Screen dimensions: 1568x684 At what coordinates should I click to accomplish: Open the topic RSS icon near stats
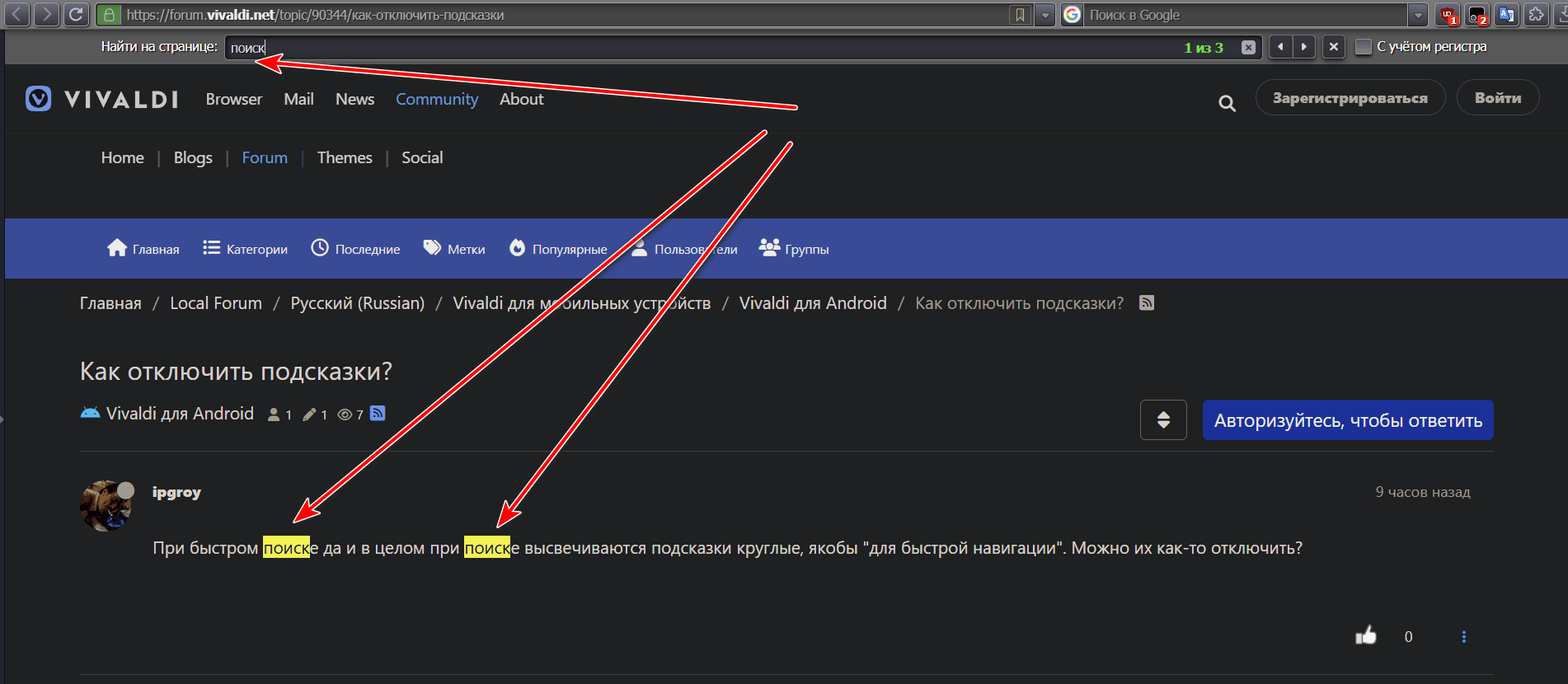tap(378, 413)
